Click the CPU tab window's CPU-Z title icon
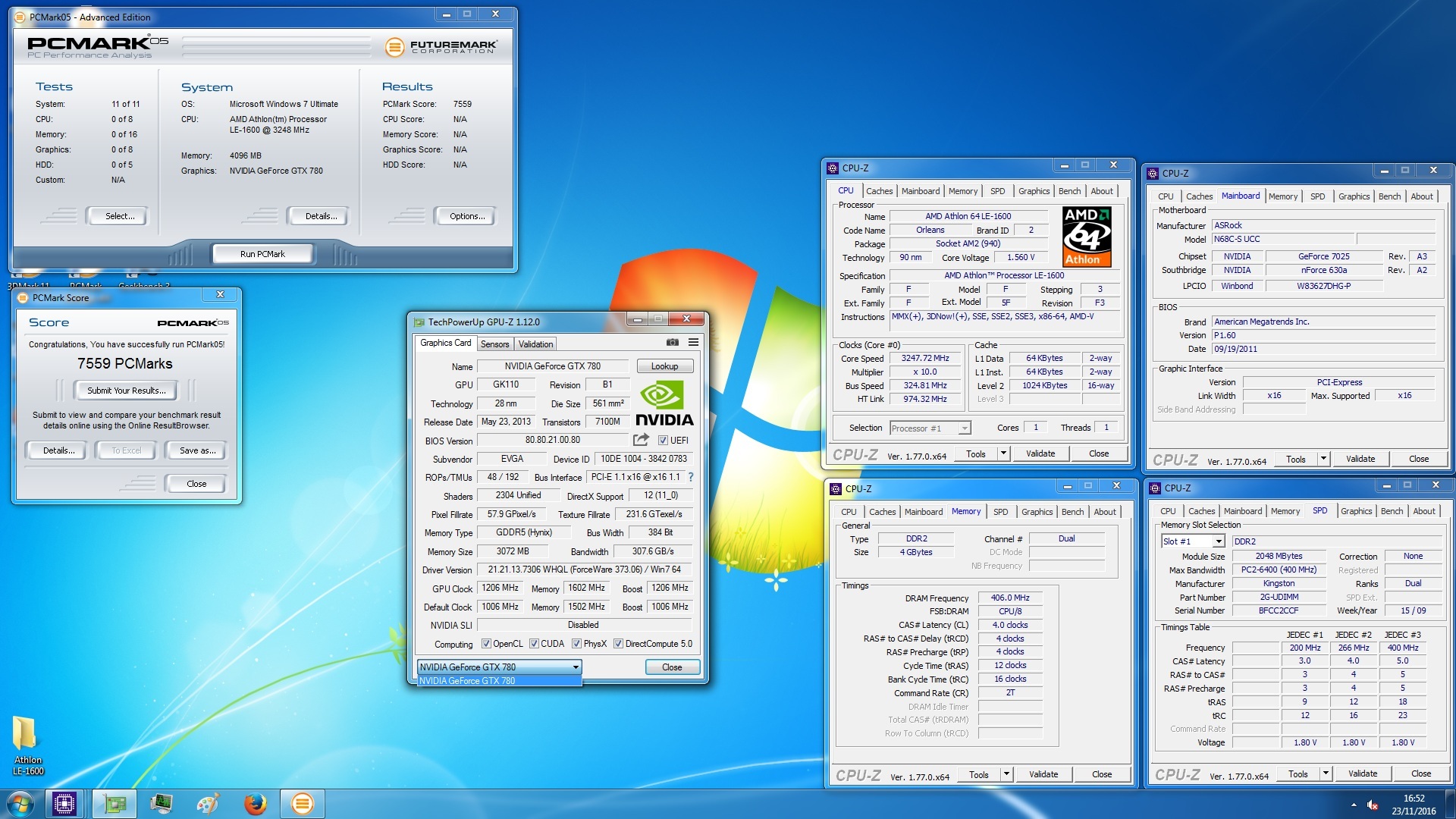 pyautogui.click(x=833, y=168)
